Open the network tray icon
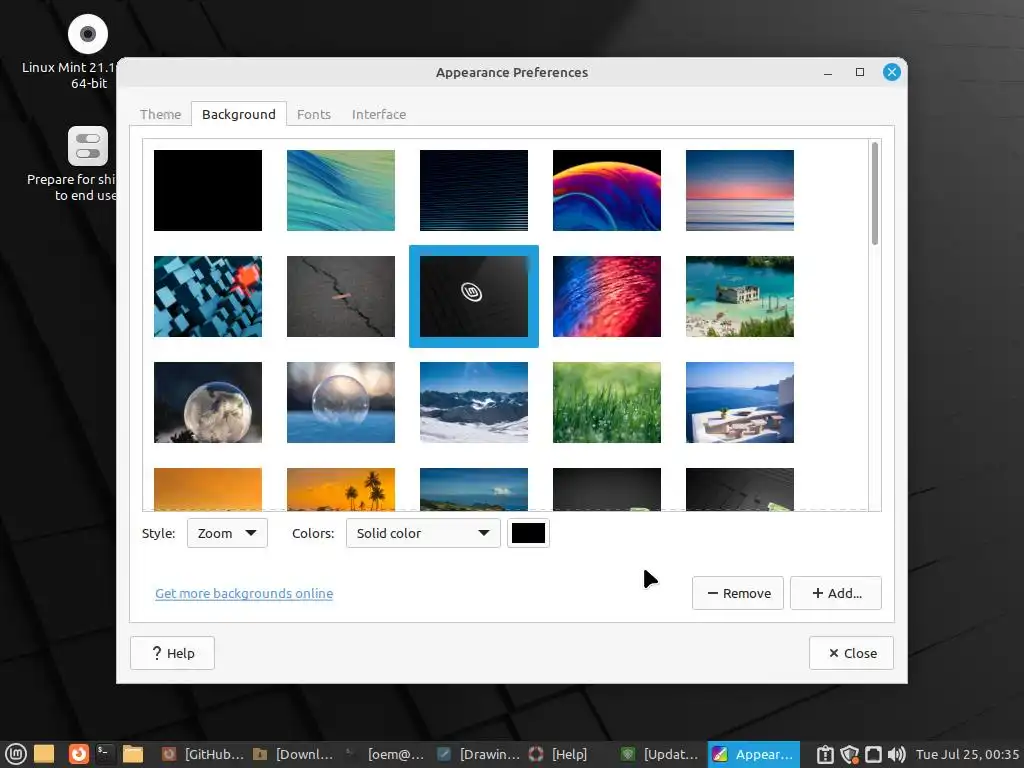The image size is (1024, 768). (873, 754)
